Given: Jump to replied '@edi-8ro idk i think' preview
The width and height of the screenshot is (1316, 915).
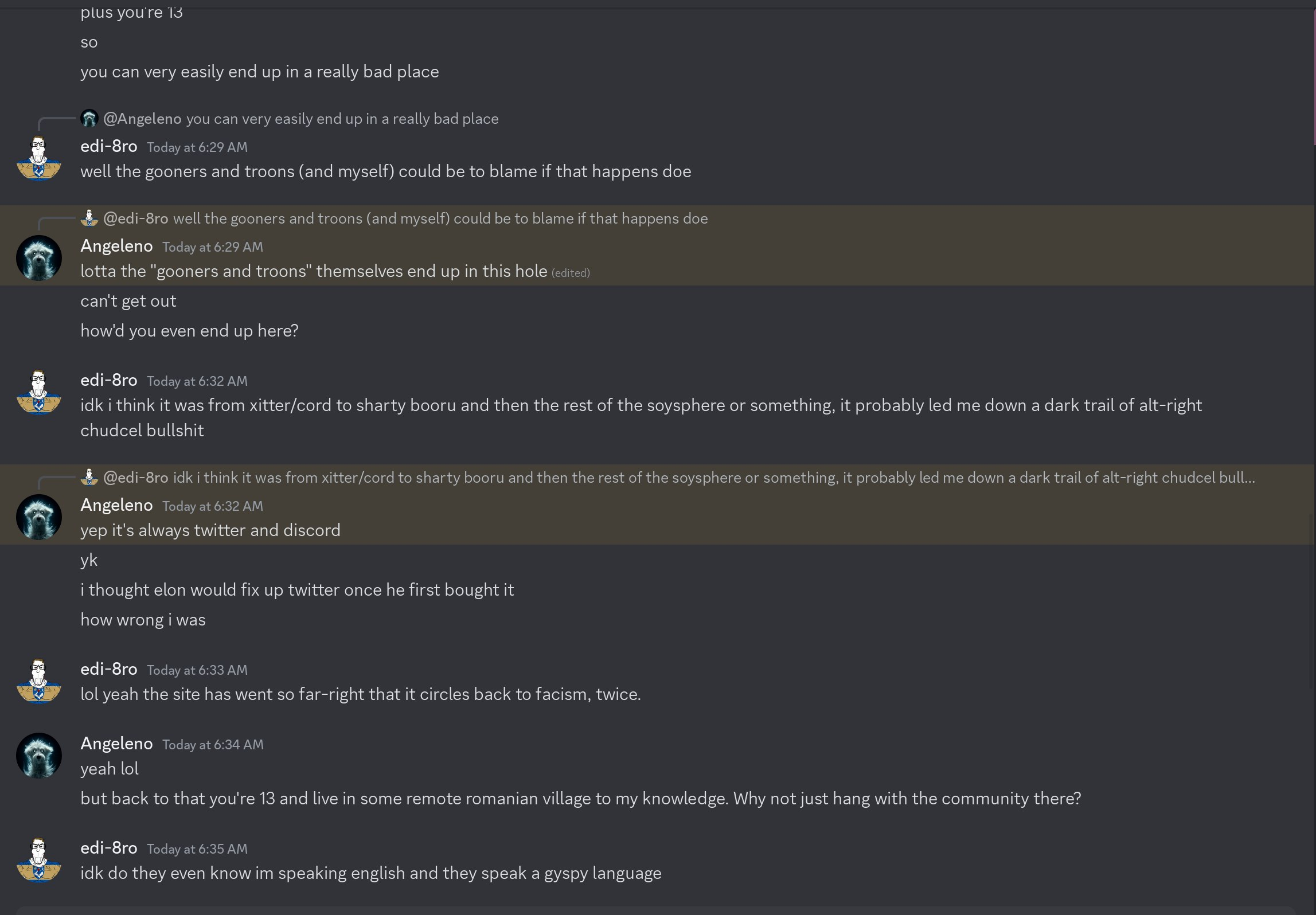Looking at the screenshot, I should (713, 478).
